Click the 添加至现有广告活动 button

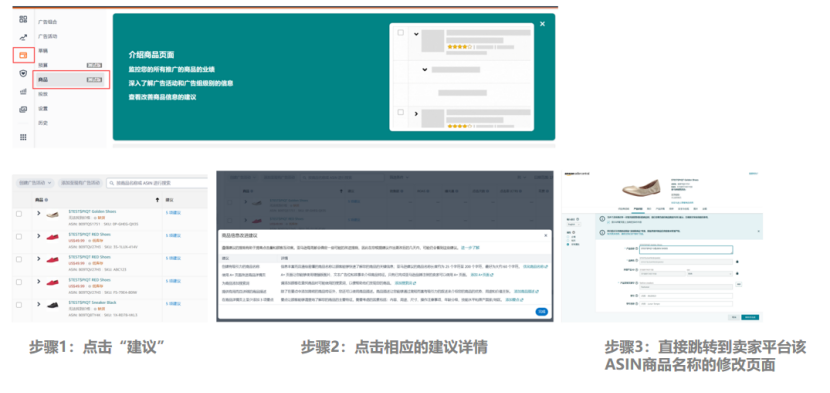coord(80,183)
